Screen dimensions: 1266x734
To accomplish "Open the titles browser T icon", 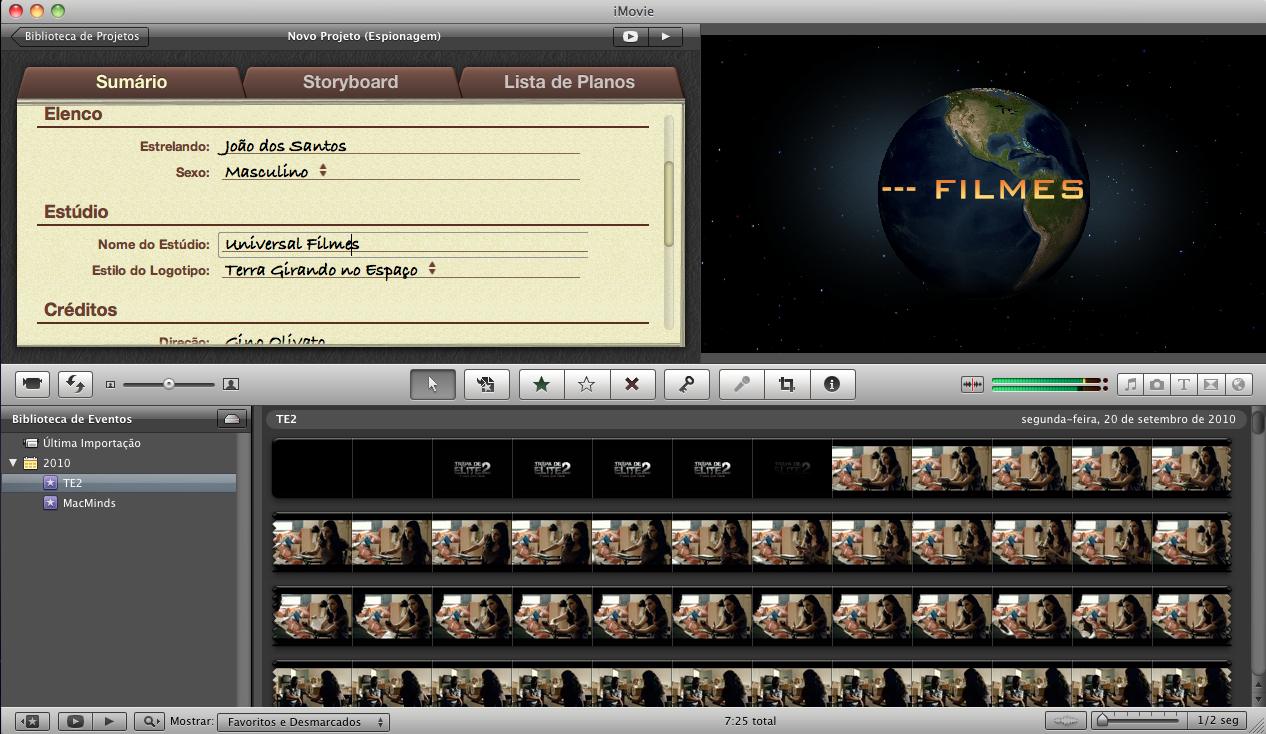I will point(1184,384).
